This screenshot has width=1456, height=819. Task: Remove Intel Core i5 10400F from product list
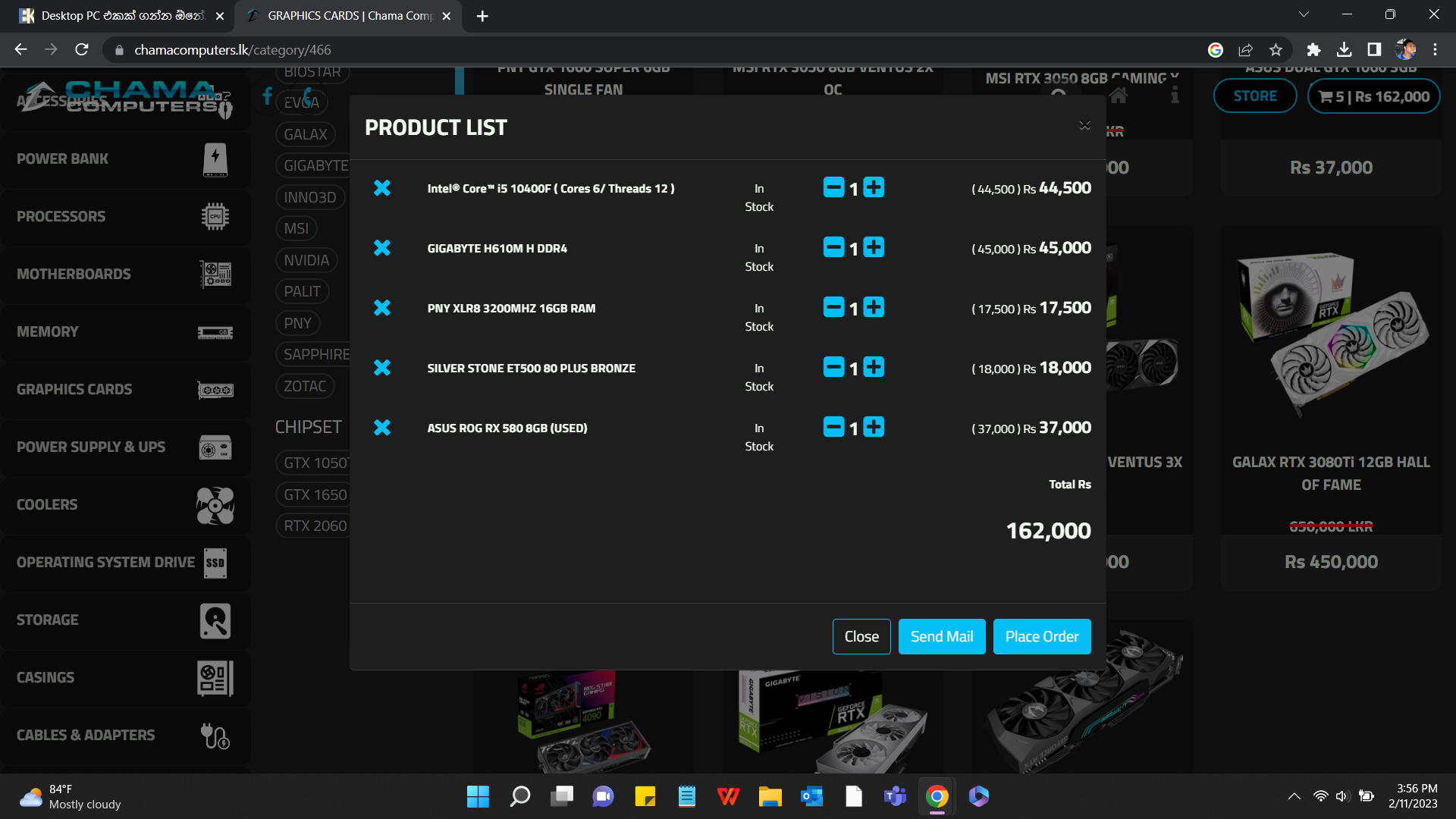(382, 187)
